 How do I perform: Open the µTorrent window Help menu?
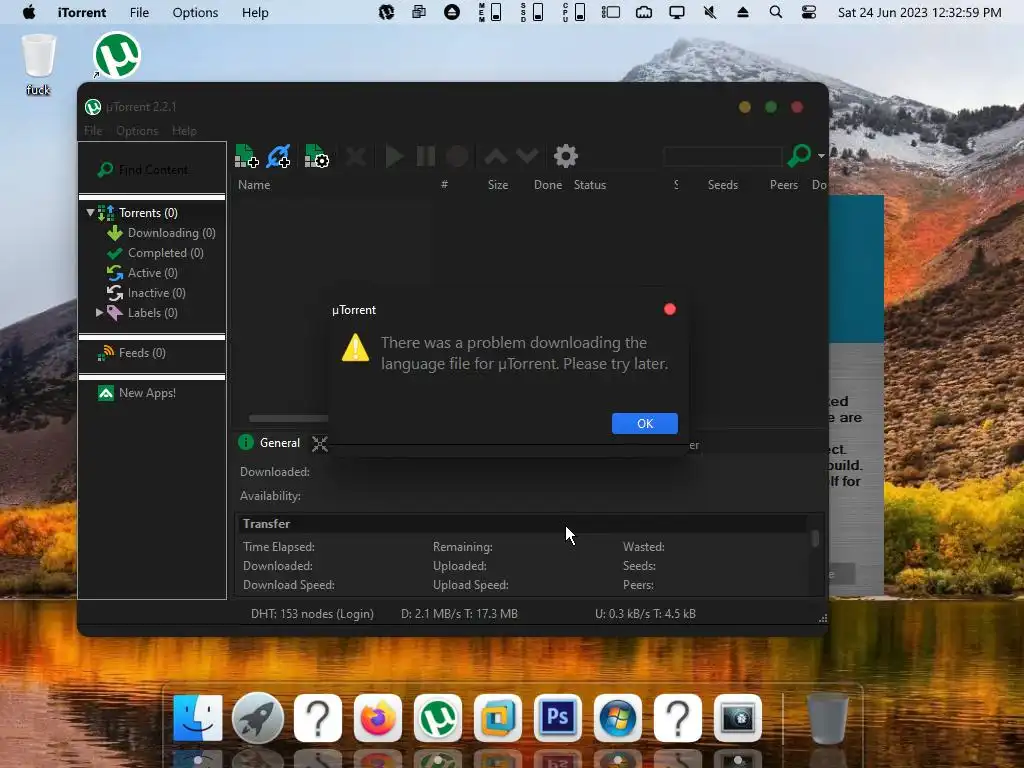184,131
